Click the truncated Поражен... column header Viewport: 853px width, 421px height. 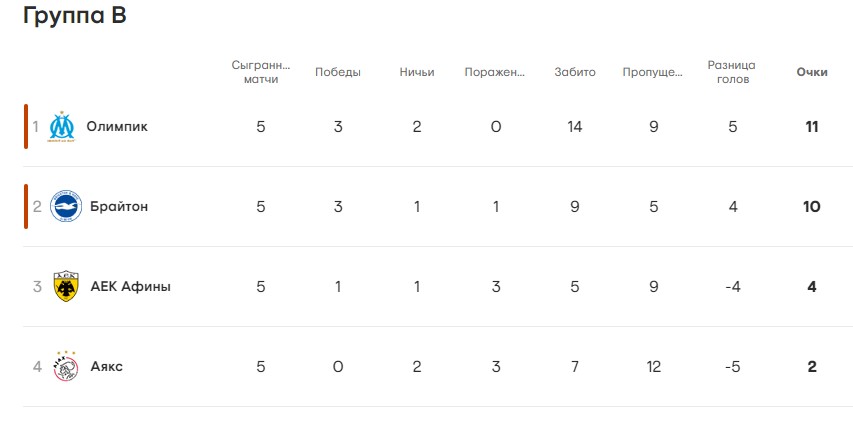coord(495,72)
